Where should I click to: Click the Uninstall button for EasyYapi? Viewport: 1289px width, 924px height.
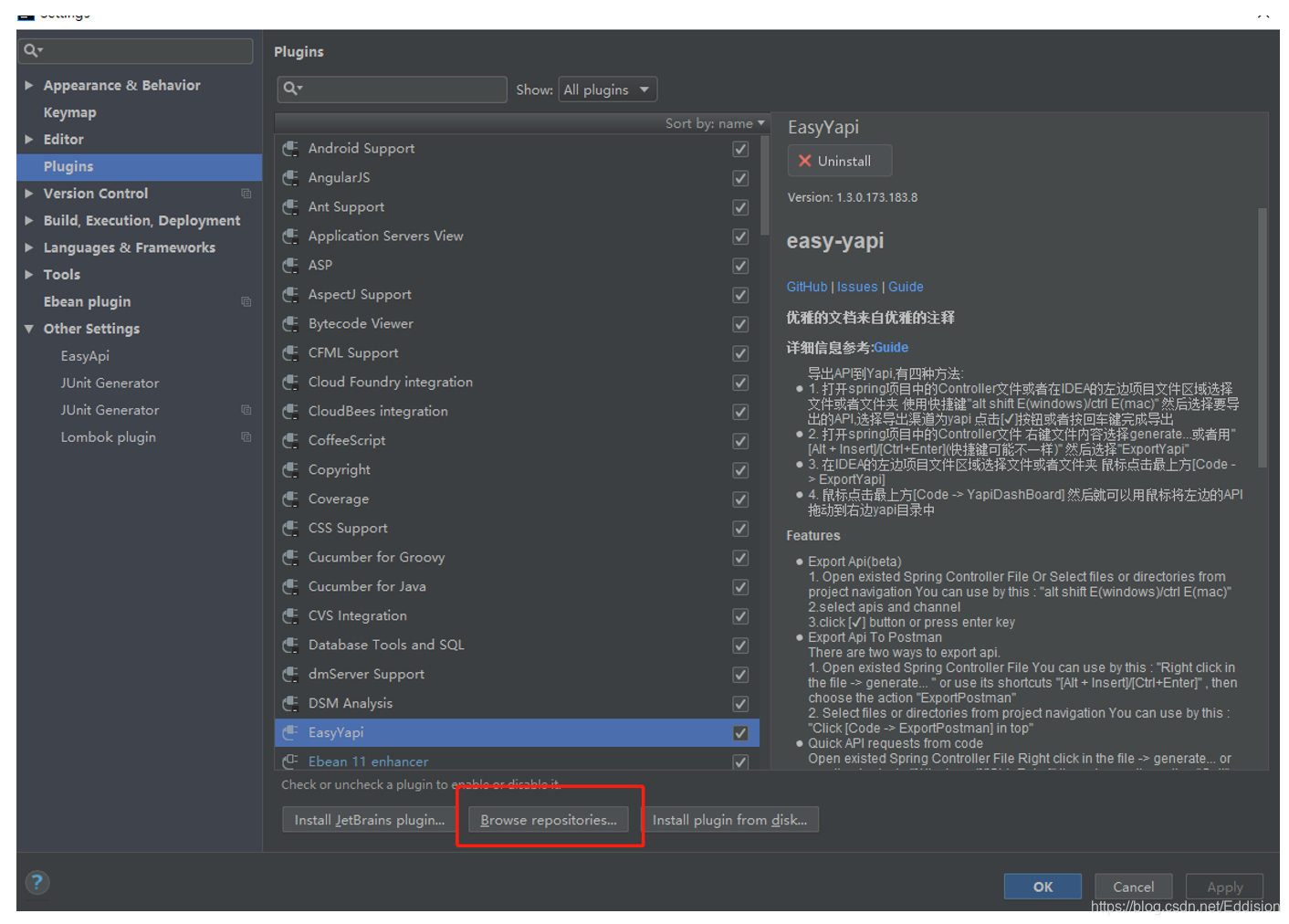point(839,161)
